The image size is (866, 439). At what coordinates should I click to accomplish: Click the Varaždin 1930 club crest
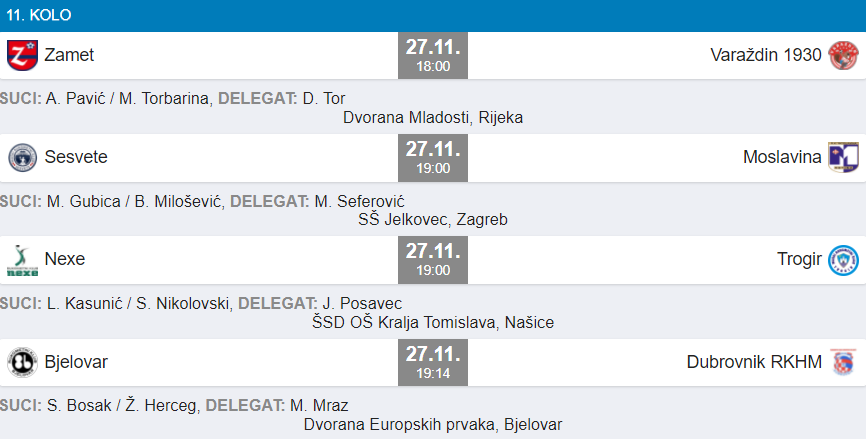click(x=842, y=55)
